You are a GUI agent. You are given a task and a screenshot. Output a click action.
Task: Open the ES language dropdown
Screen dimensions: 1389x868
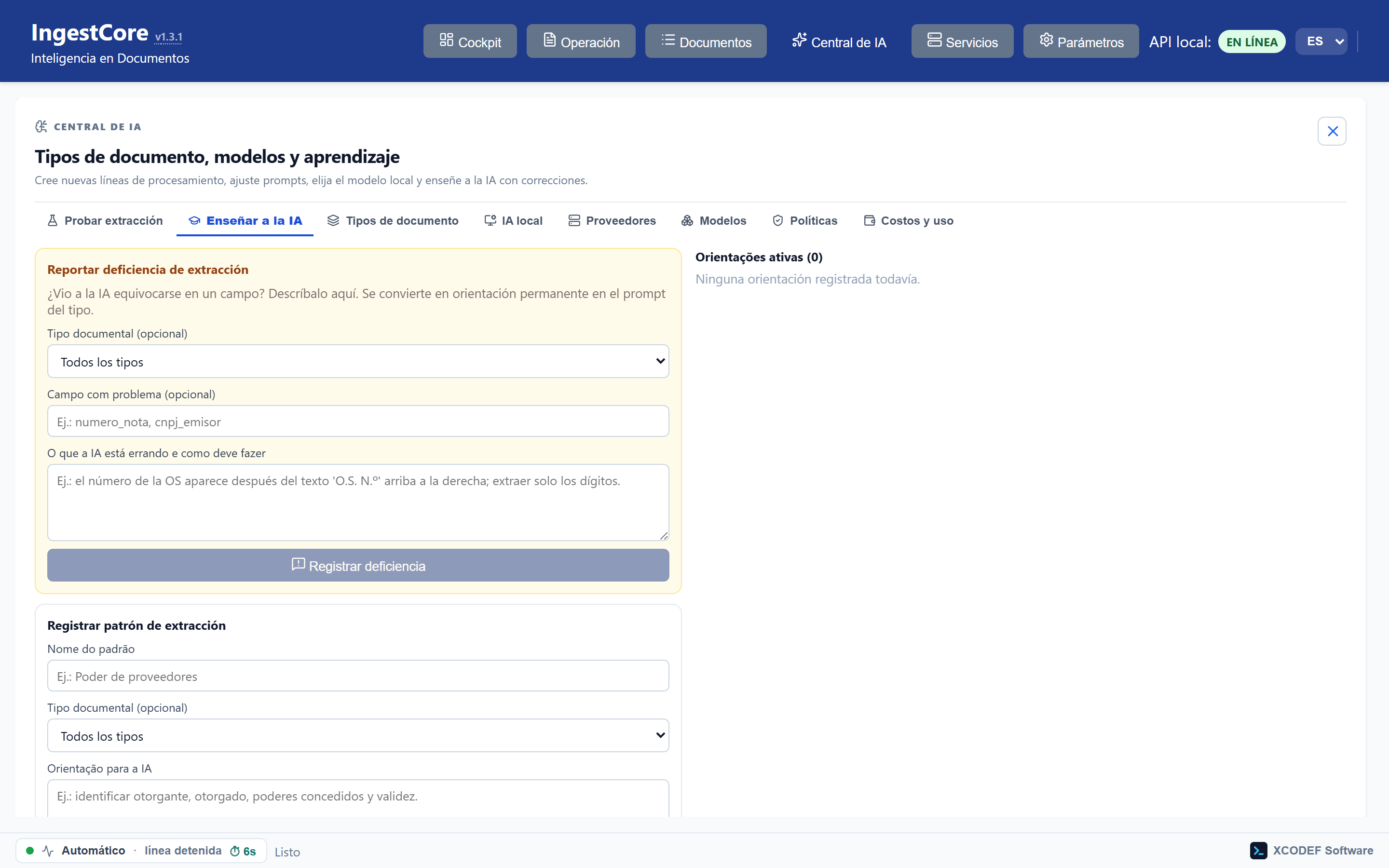coord(1321,41)
